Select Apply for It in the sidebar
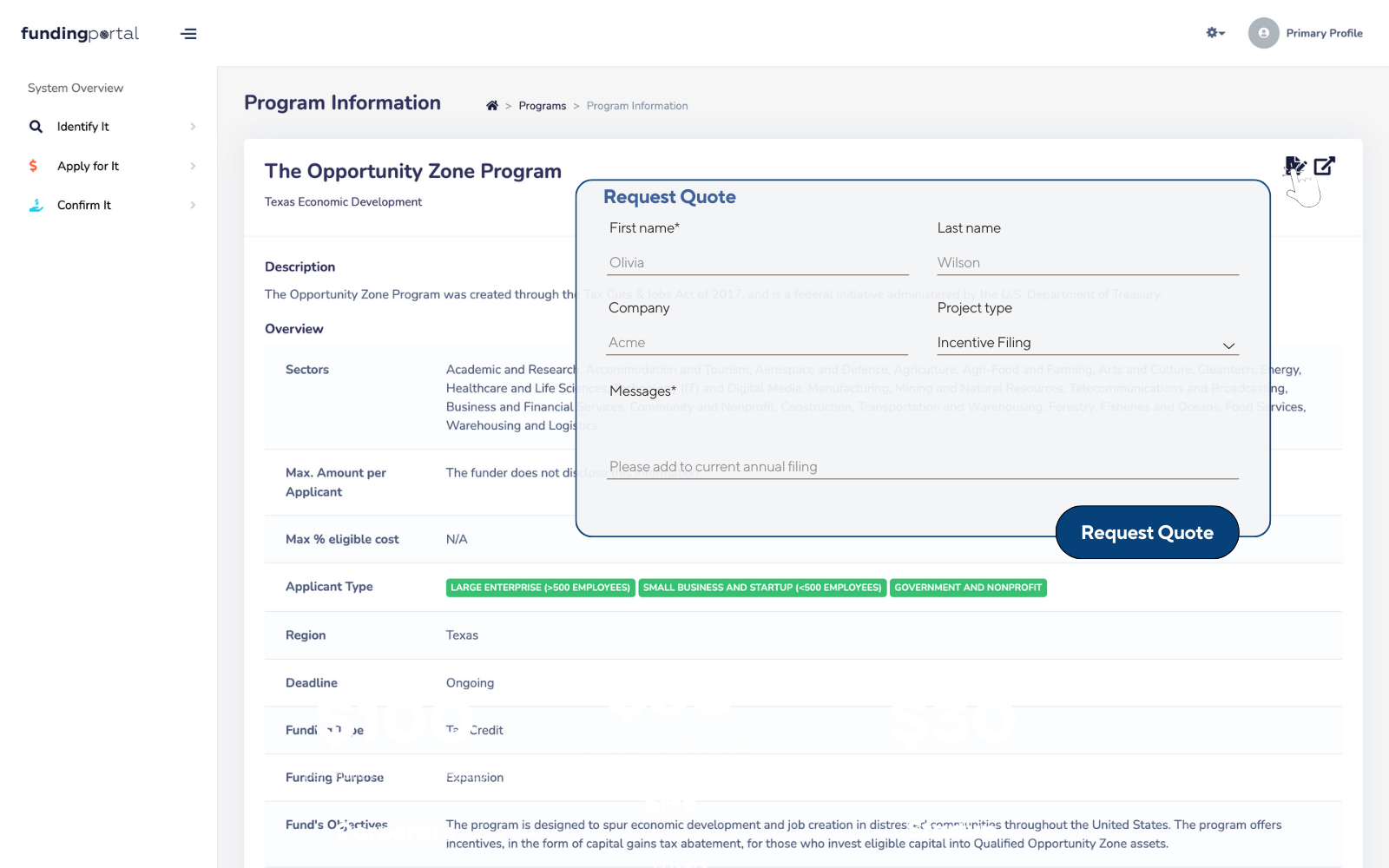The image size is (1389, 868). [89, 165]
